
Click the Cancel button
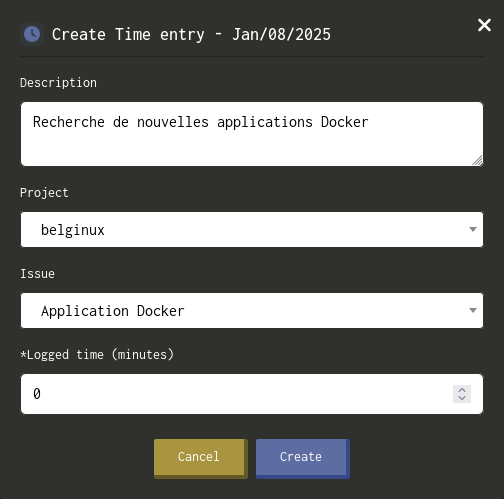201,459
